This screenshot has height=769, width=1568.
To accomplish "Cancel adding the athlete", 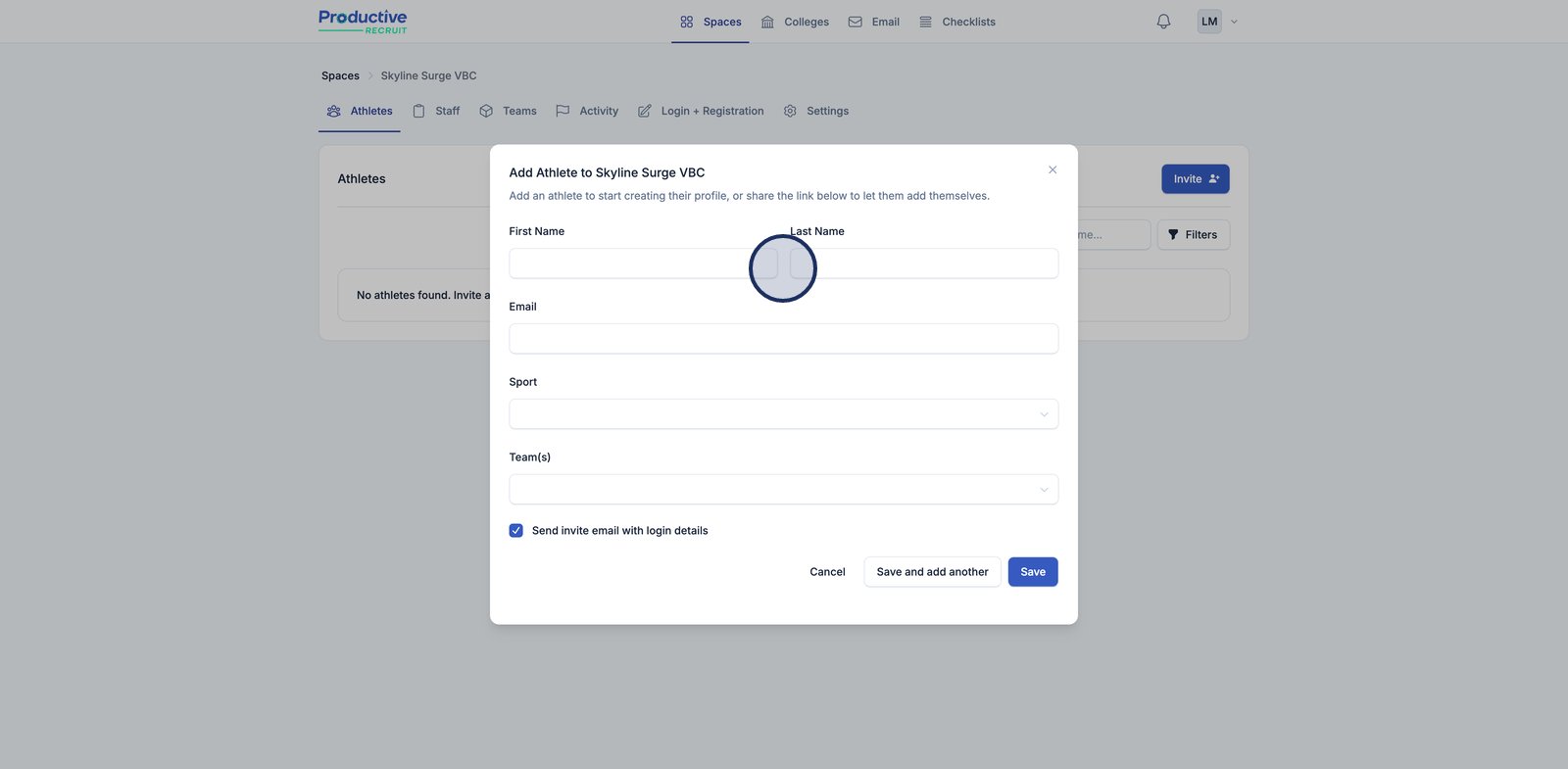I will 827,572.
